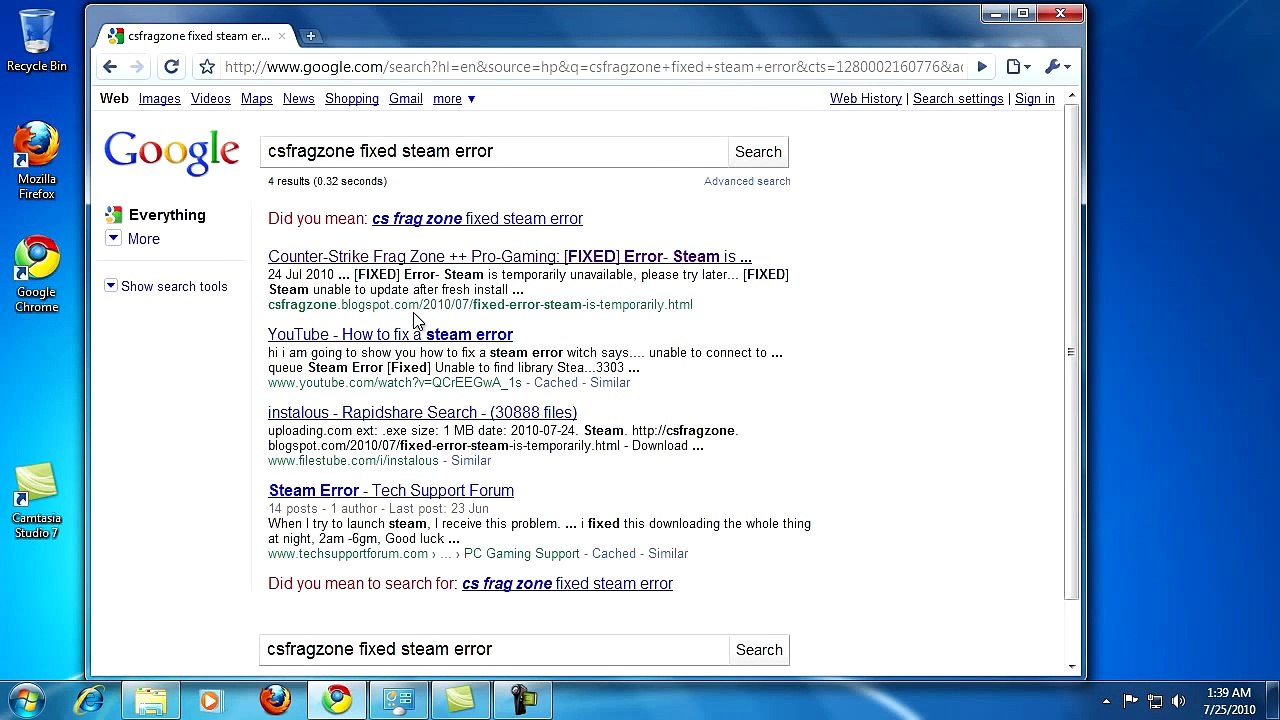Open Web History link
The width and height of the screenshot is (1280, 720).
tap(865, 99)
